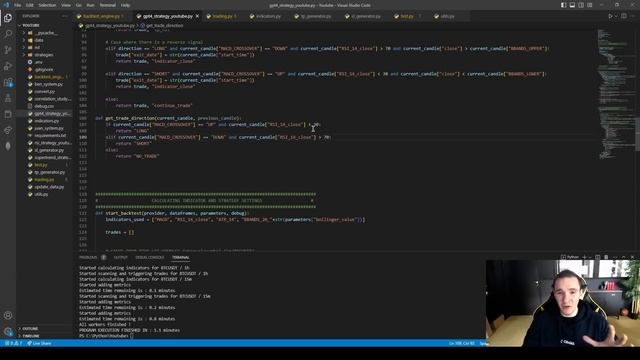
Task: Toggle the panel layout icon in title bar
Action: tap(572, 5)
